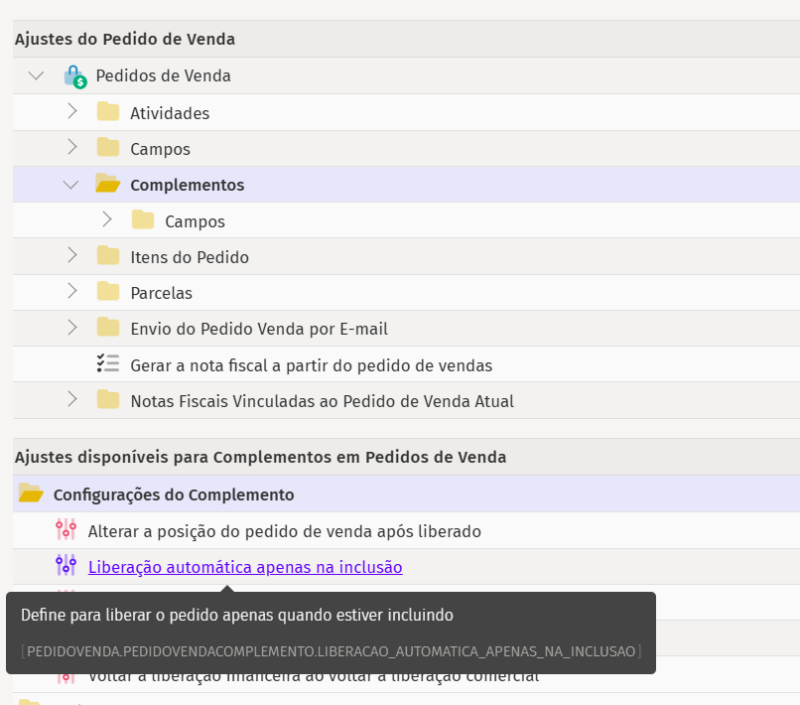Click the open Complementos folder icon
This screenshot has height=705, width=800.
[107, 184]
